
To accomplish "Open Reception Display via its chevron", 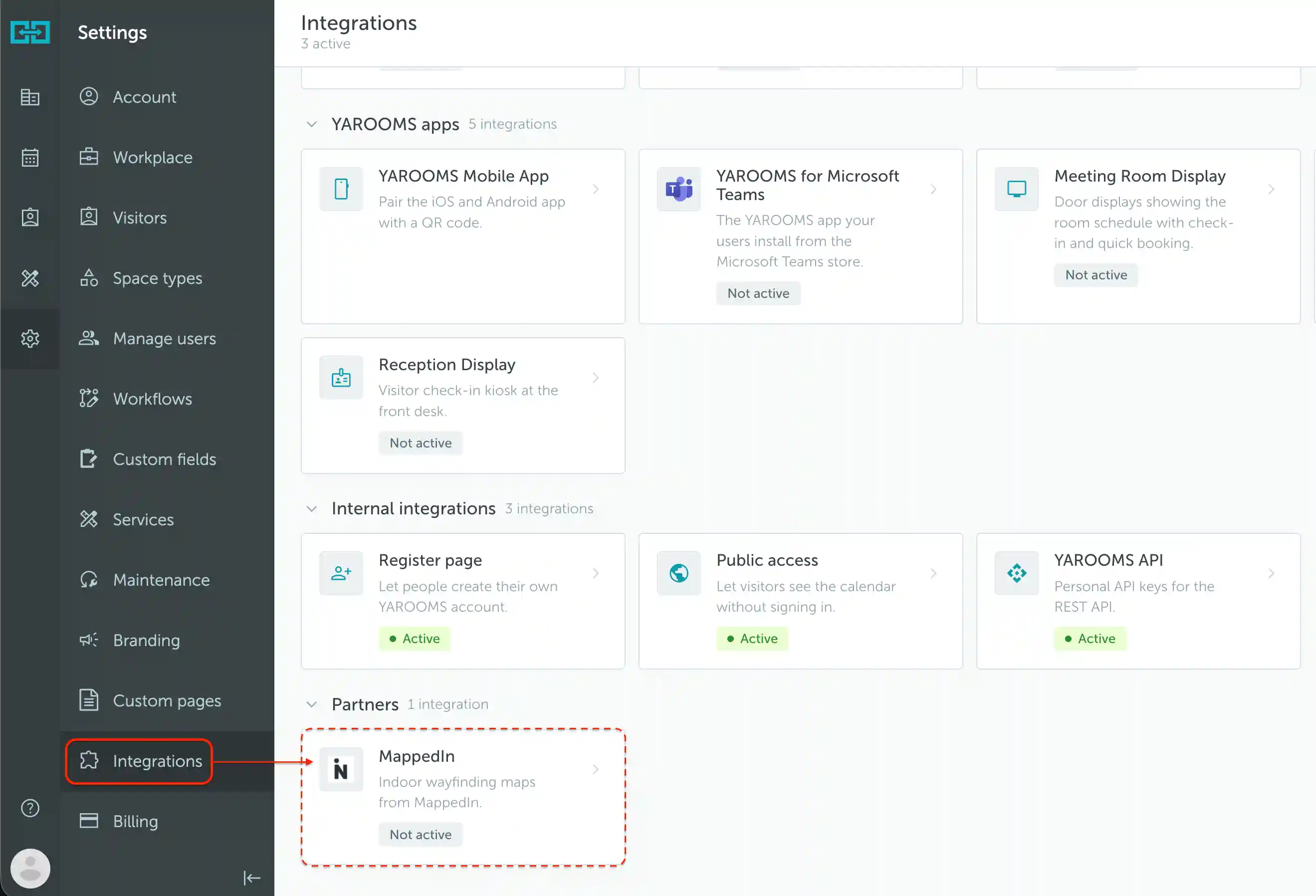I will click(x=596, y=377).
